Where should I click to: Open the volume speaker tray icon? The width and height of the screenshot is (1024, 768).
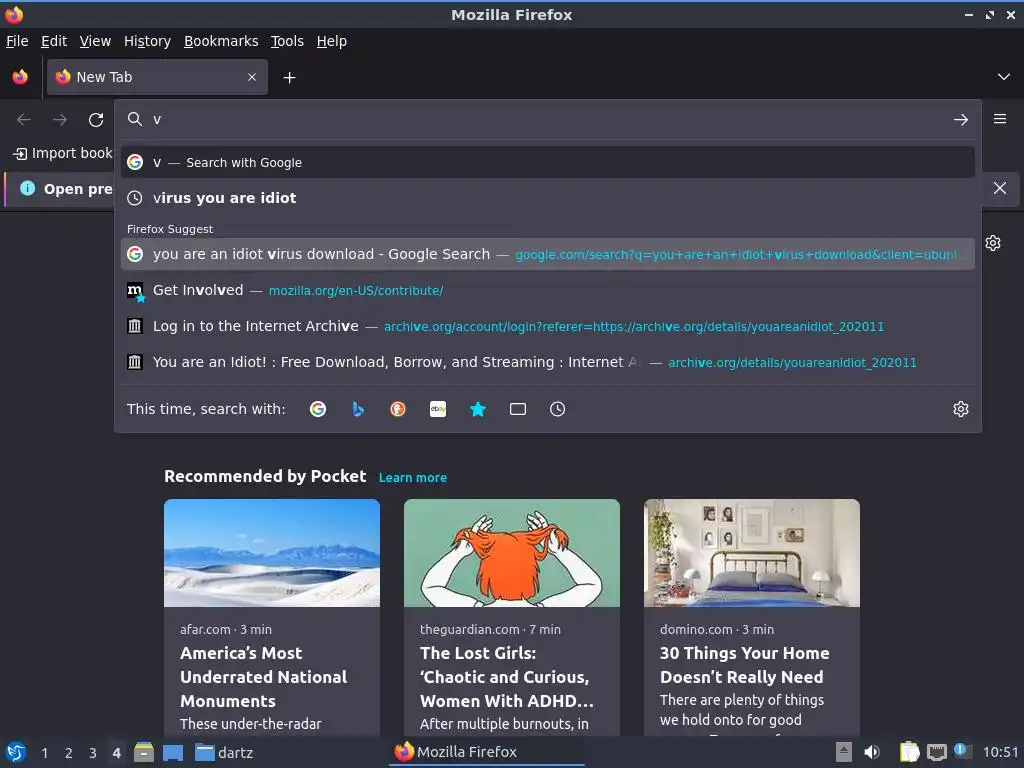point(871,752)
